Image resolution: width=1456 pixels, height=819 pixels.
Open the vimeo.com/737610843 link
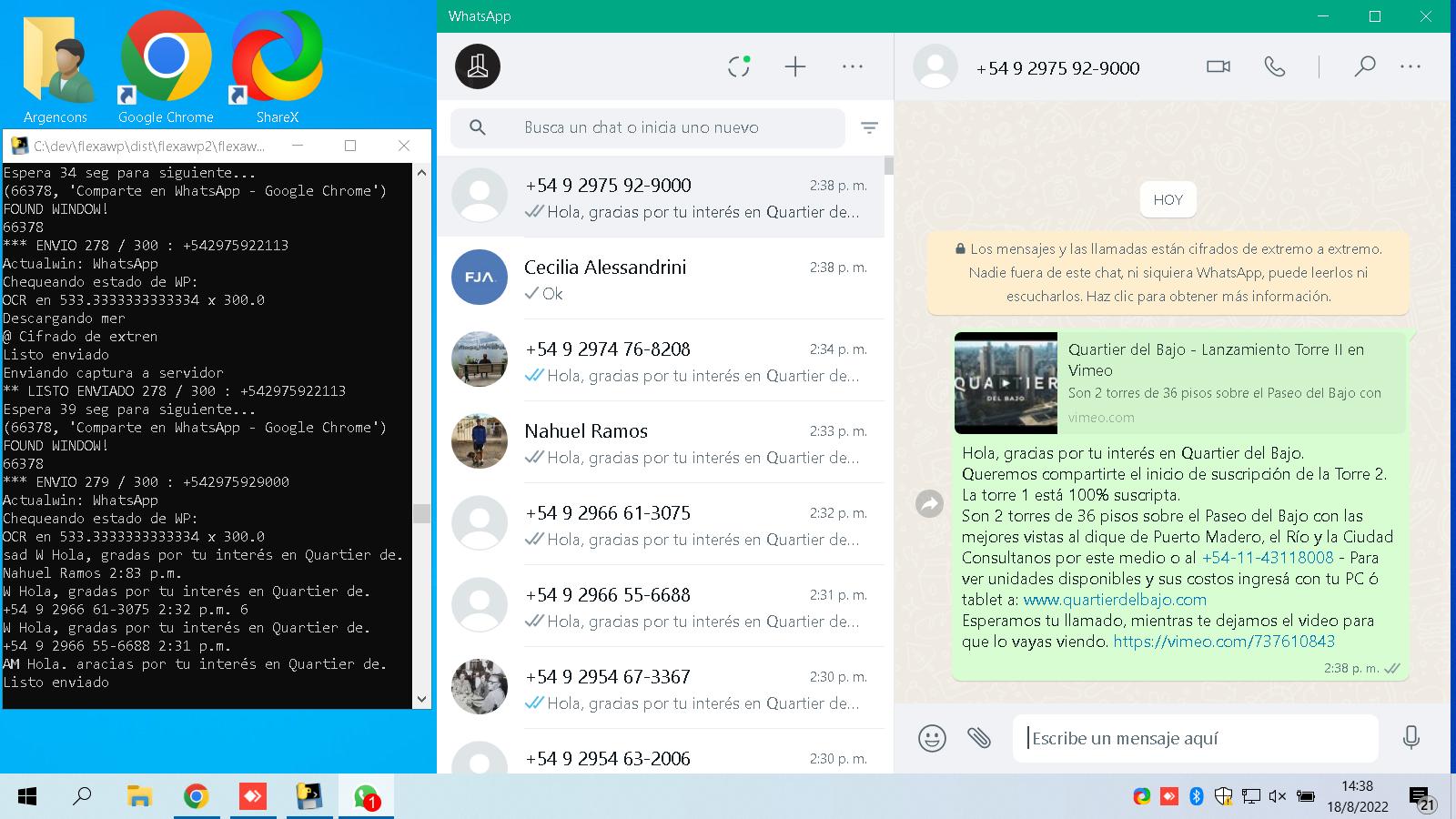click(x=1224, y=642)
